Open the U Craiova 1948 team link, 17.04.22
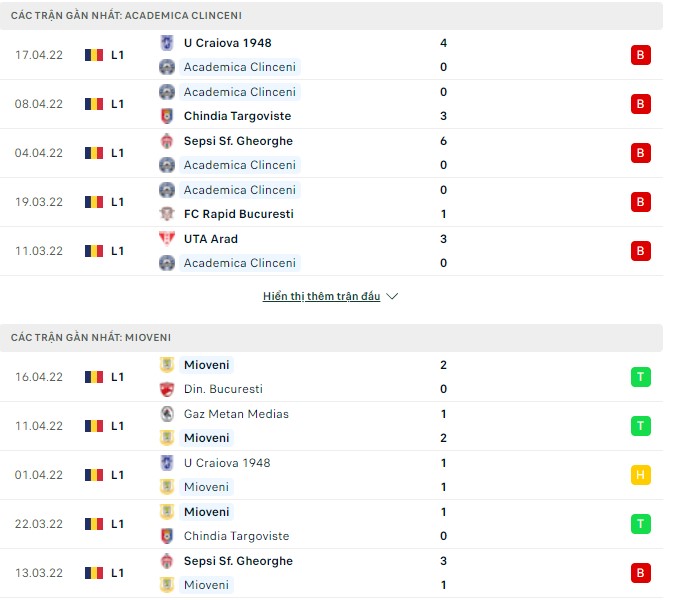 coord(227,43)
